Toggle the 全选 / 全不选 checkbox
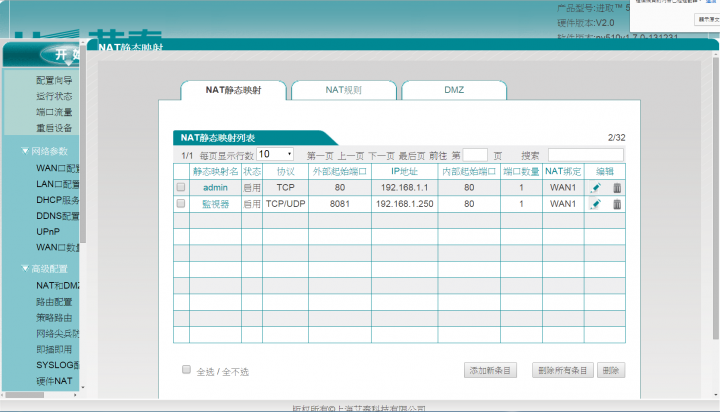The width and height of the screenshot is (720, 412). 186,369
